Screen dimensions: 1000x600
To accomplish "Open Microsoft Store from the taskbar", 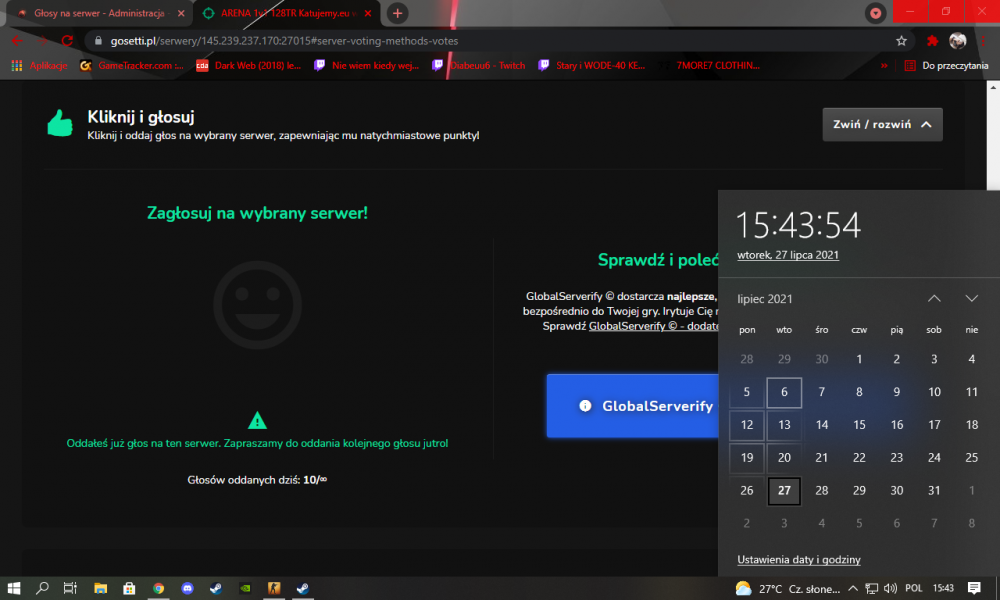I will 129,588.
